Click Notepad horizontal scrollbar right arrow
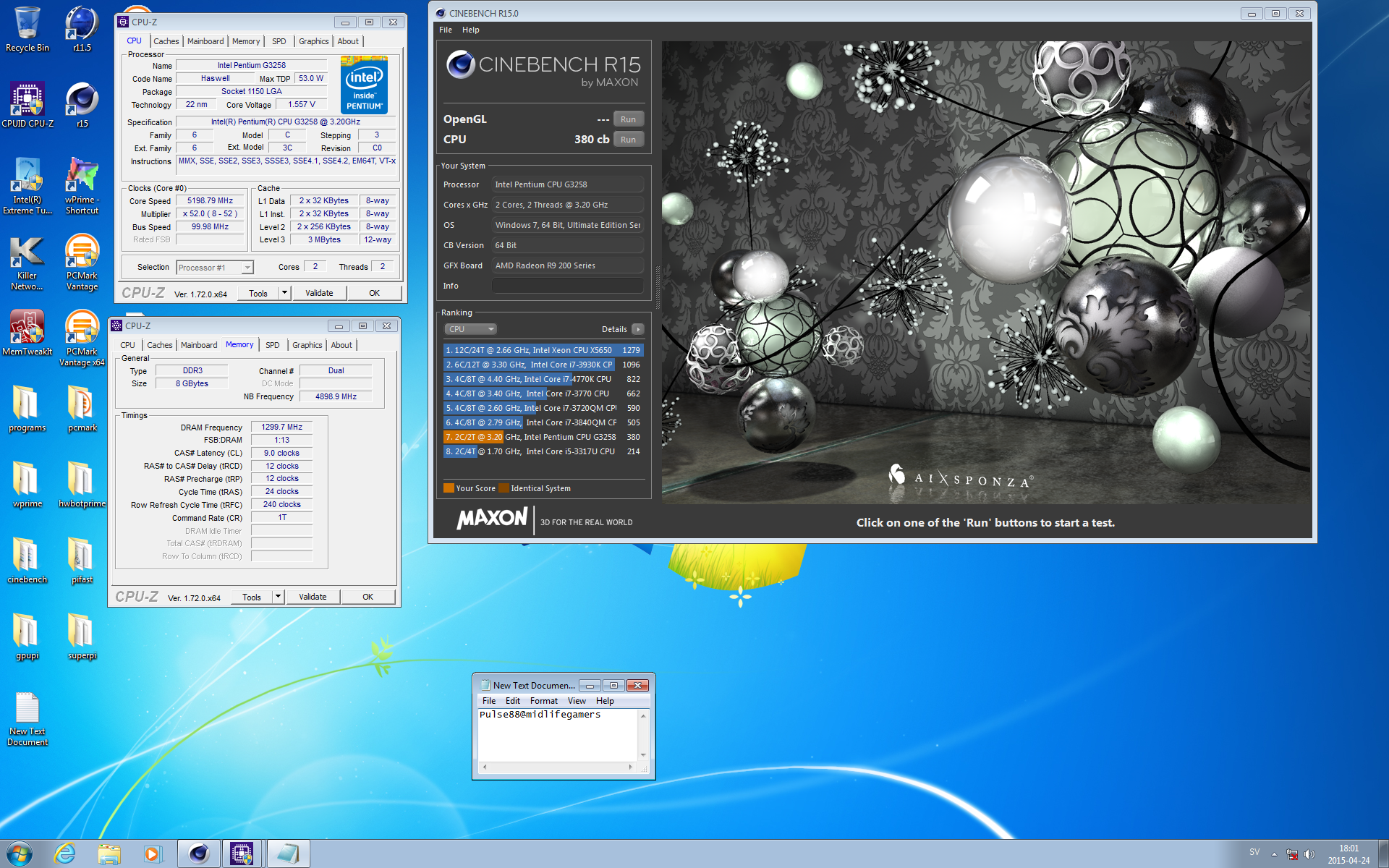The width and height of the screenshot is (1389, 868). tap(630, 767)
